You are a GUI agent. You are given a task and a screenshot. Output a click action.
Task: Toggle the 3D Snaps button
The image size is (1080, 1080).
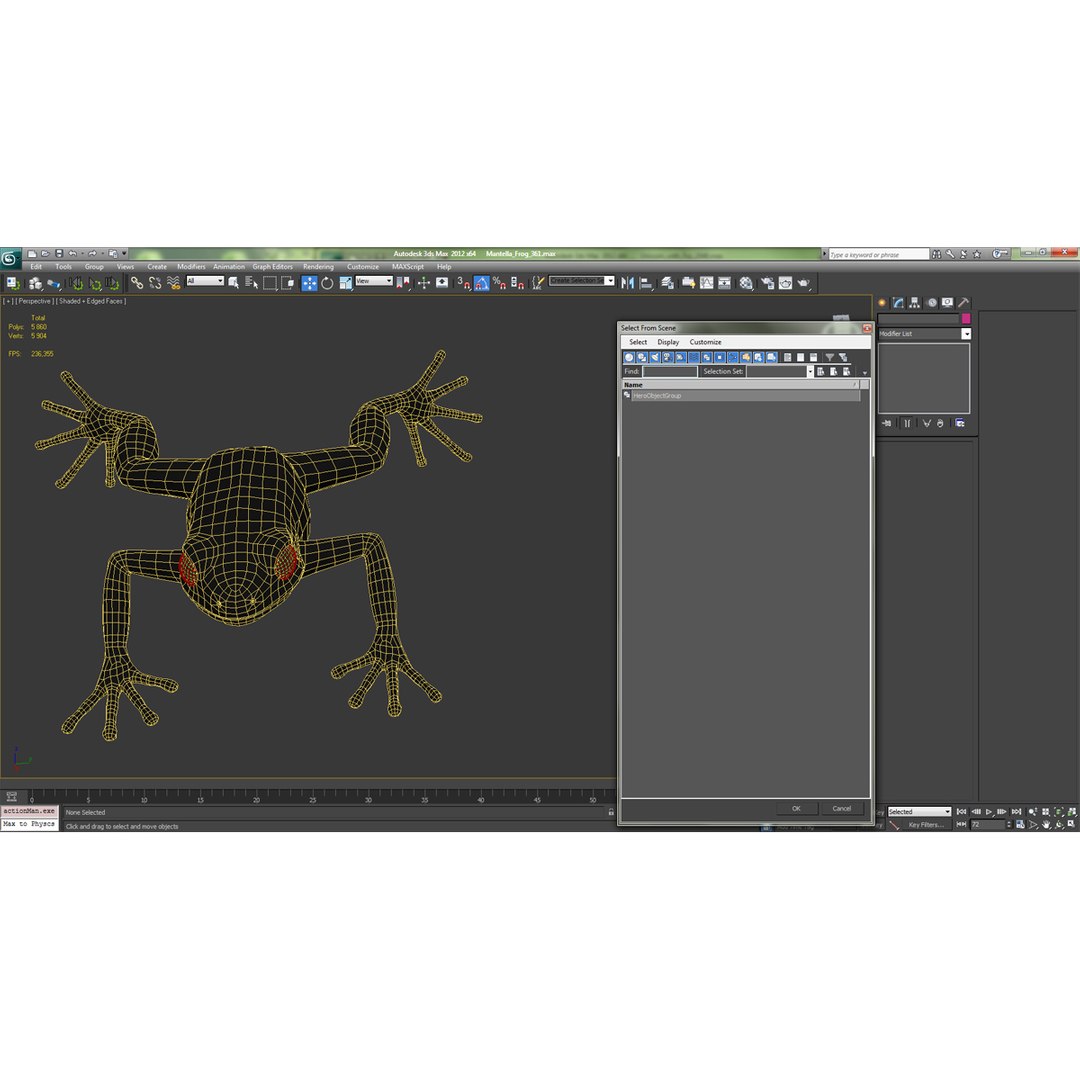coord(464,282)
